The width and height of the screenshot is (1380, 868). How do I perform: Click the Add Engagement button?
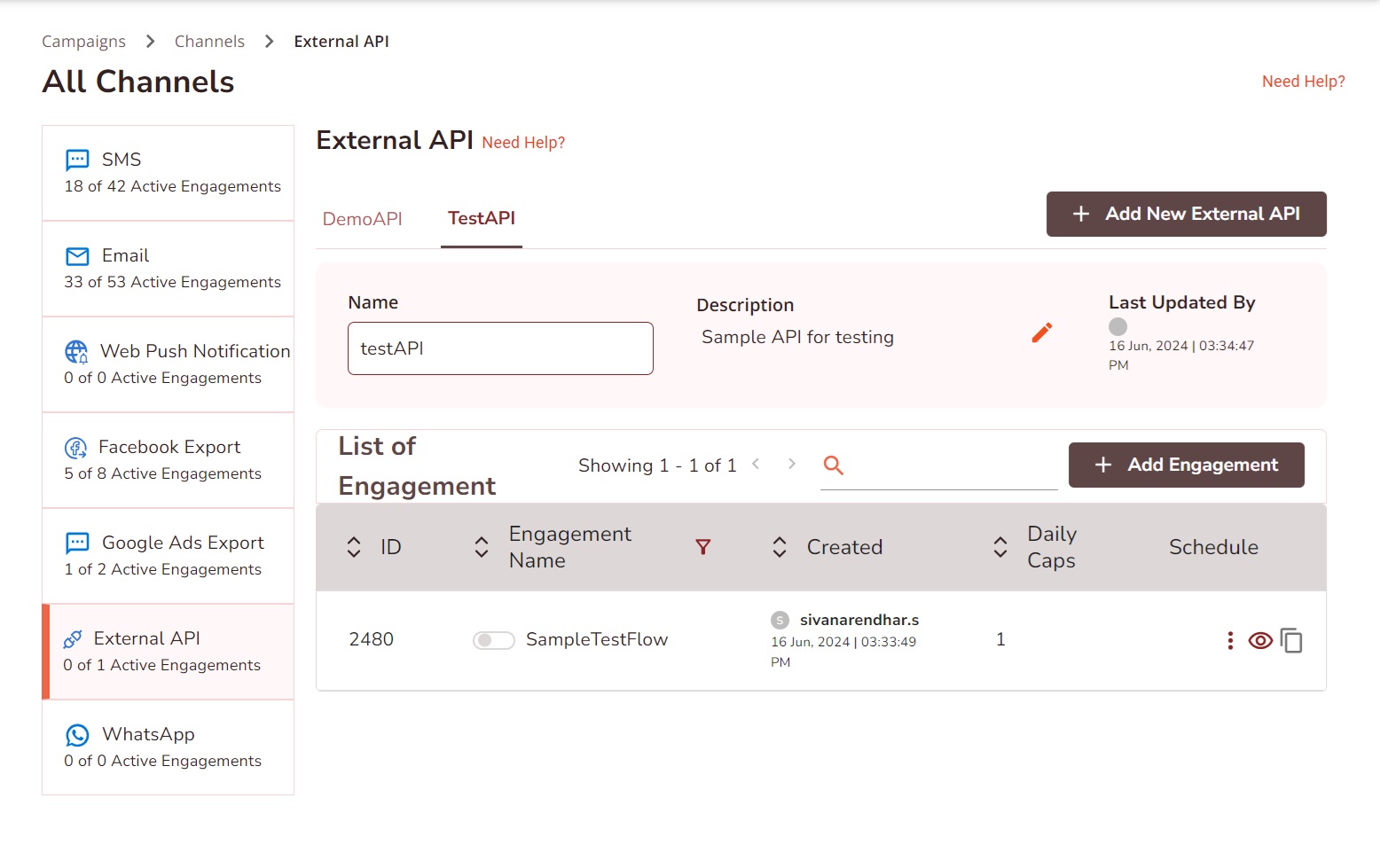coord(1186,465)
